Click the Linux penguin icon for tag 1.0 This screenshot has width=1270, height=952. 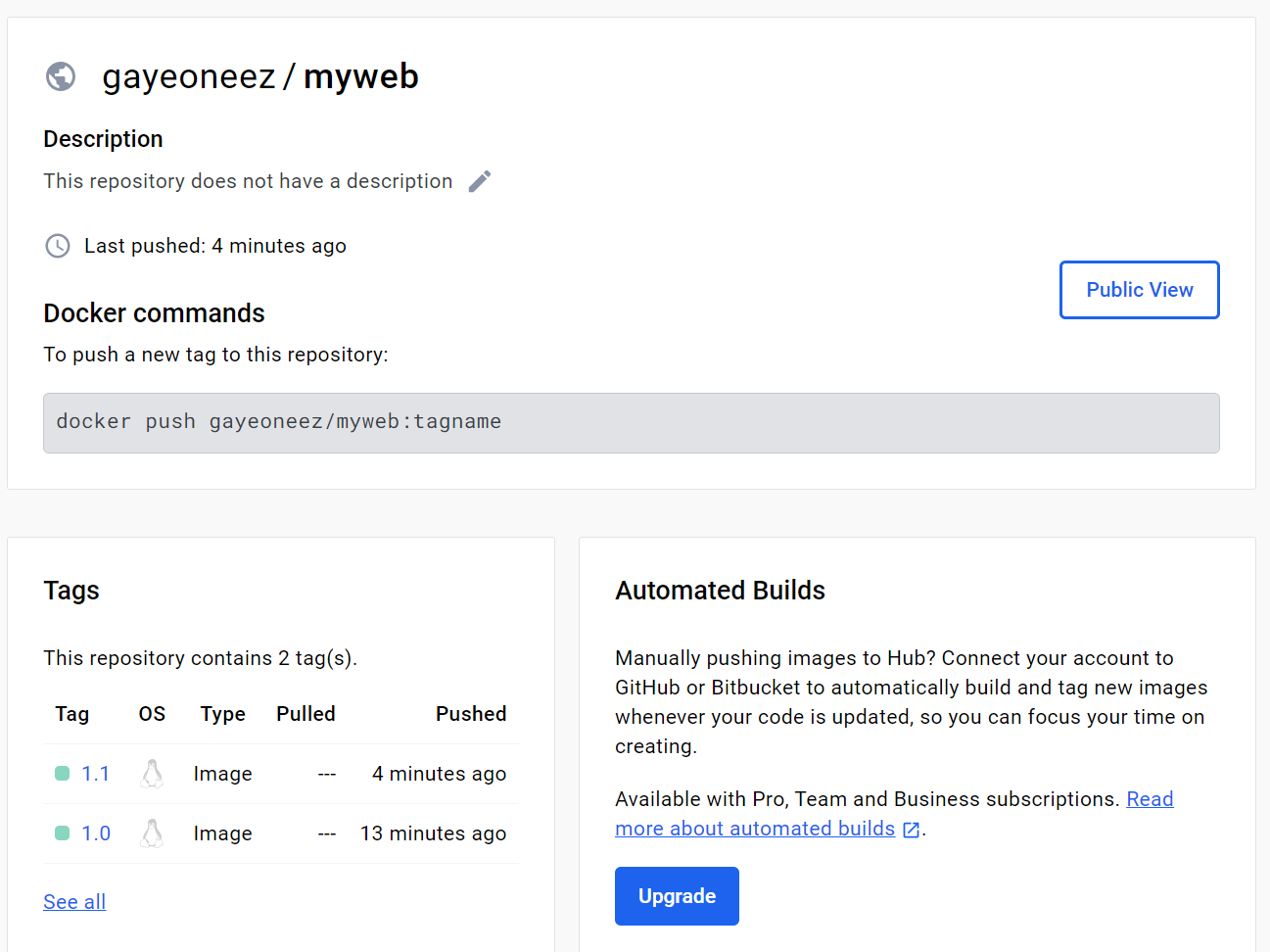click(152, 833)
